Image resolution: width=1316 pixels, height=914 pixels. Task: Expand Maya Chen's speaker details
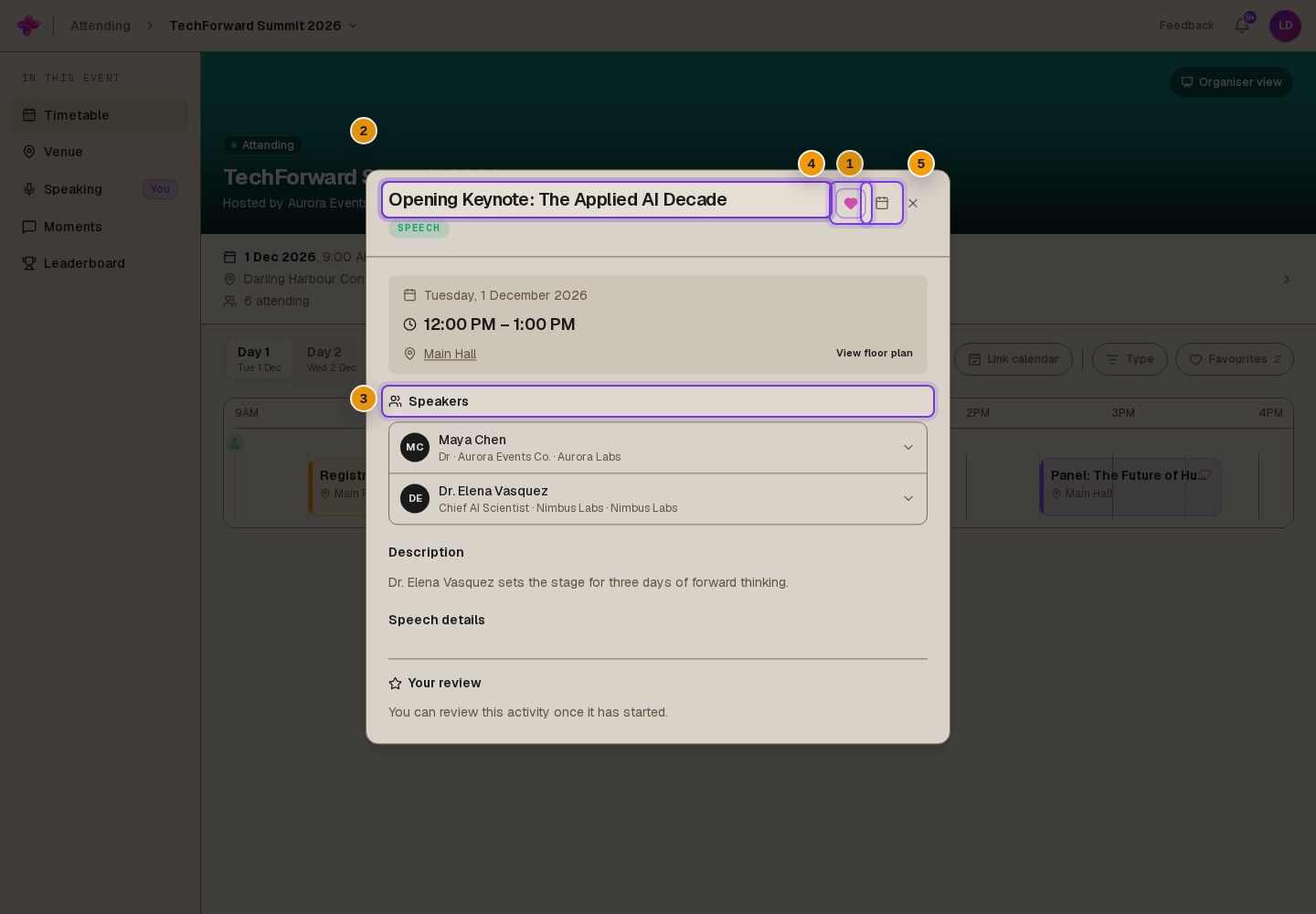(x=658, y=448)
